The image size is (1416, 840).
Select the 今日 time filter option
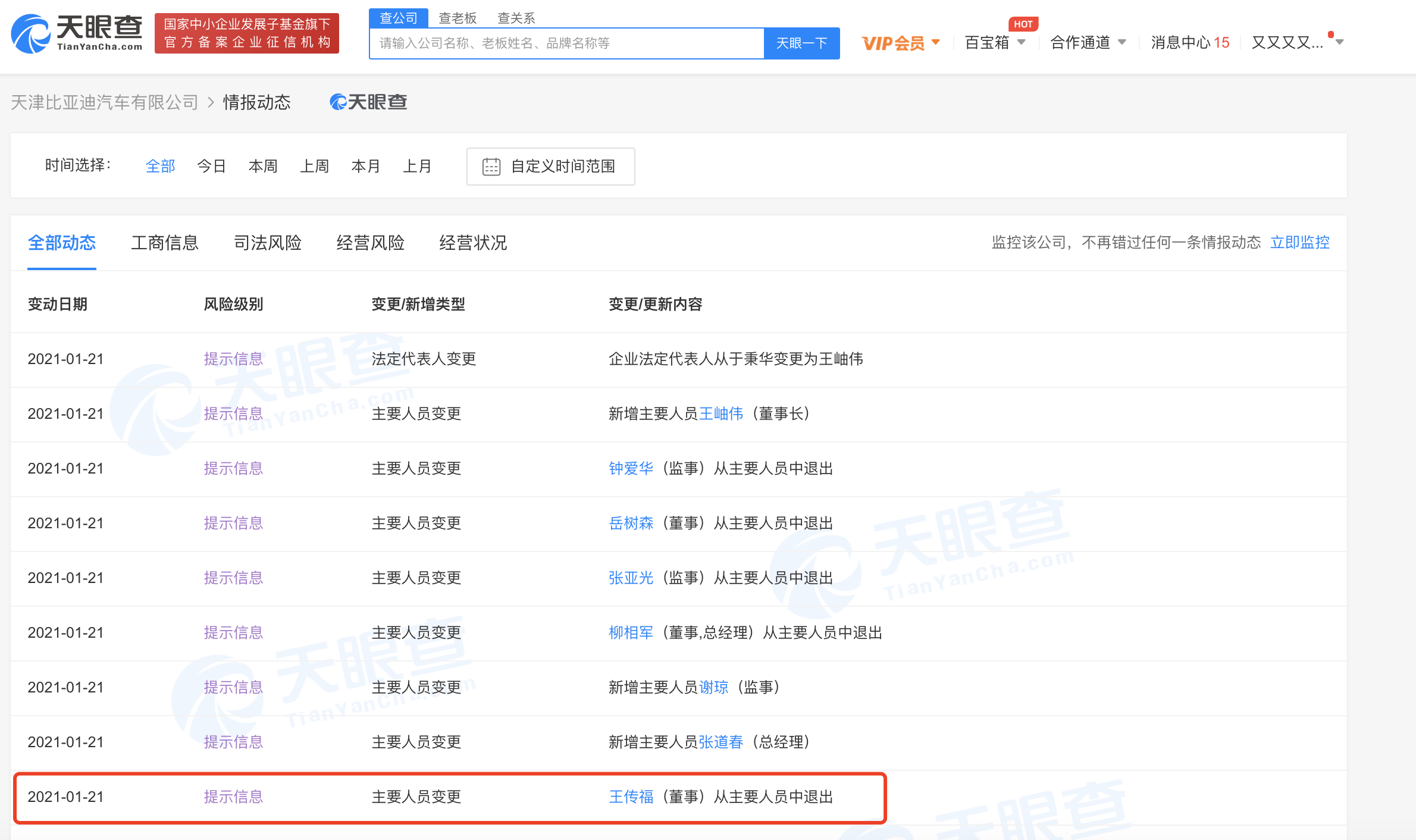click(x=211, y=167)
